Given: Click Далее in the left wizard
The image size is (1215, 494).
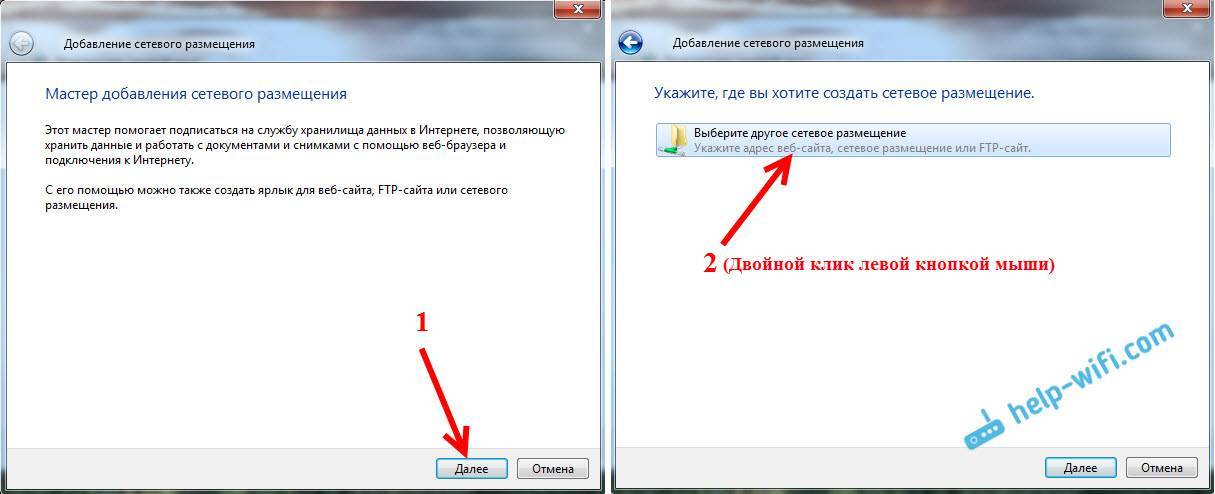Looking at the screenshot, I should tap(472, 468).
